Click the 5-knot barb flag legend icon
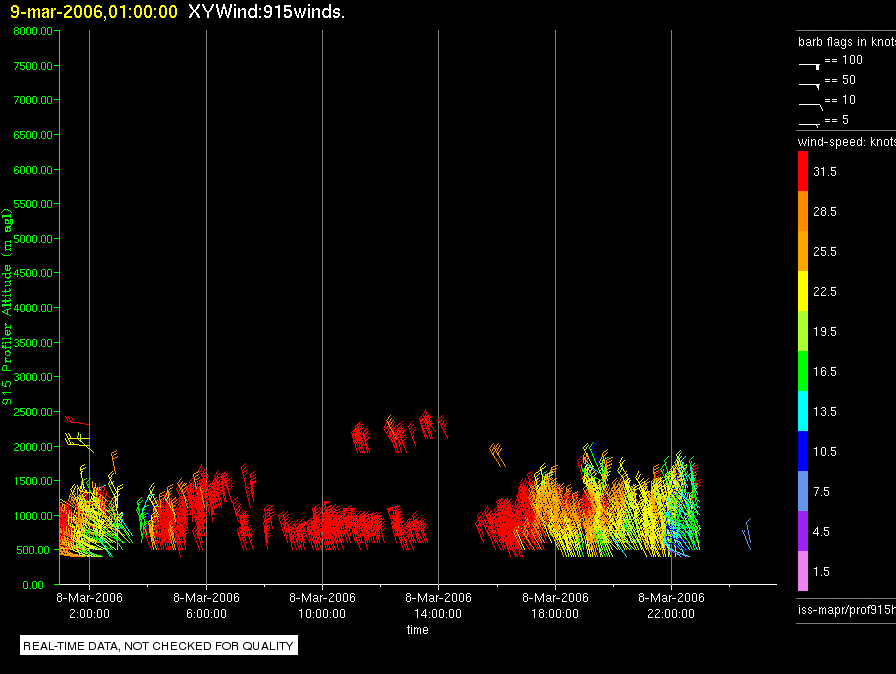 pyautogui.click(x=809, y=124)
